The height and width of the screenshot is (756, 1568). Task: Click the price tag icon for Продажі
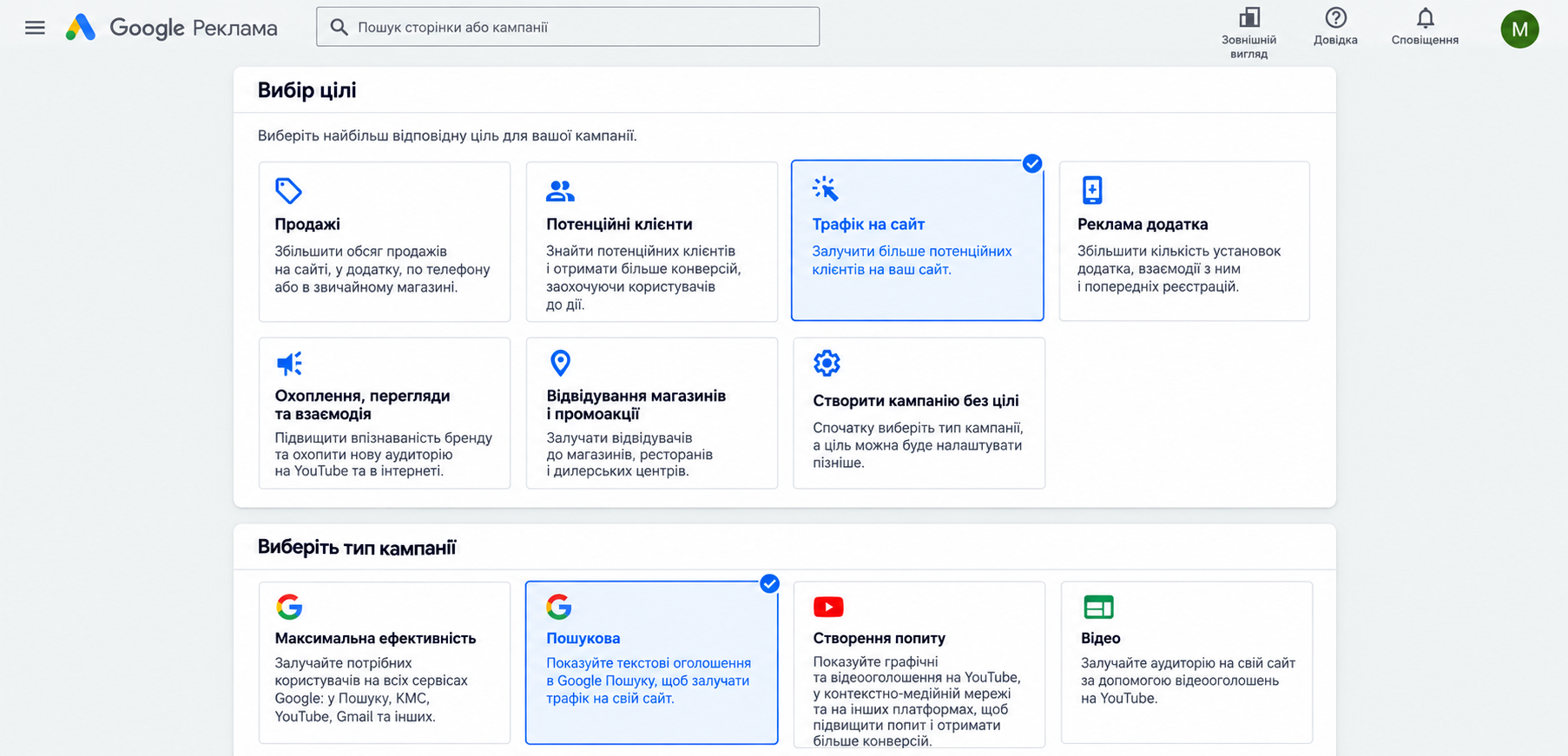click(288, 190)
